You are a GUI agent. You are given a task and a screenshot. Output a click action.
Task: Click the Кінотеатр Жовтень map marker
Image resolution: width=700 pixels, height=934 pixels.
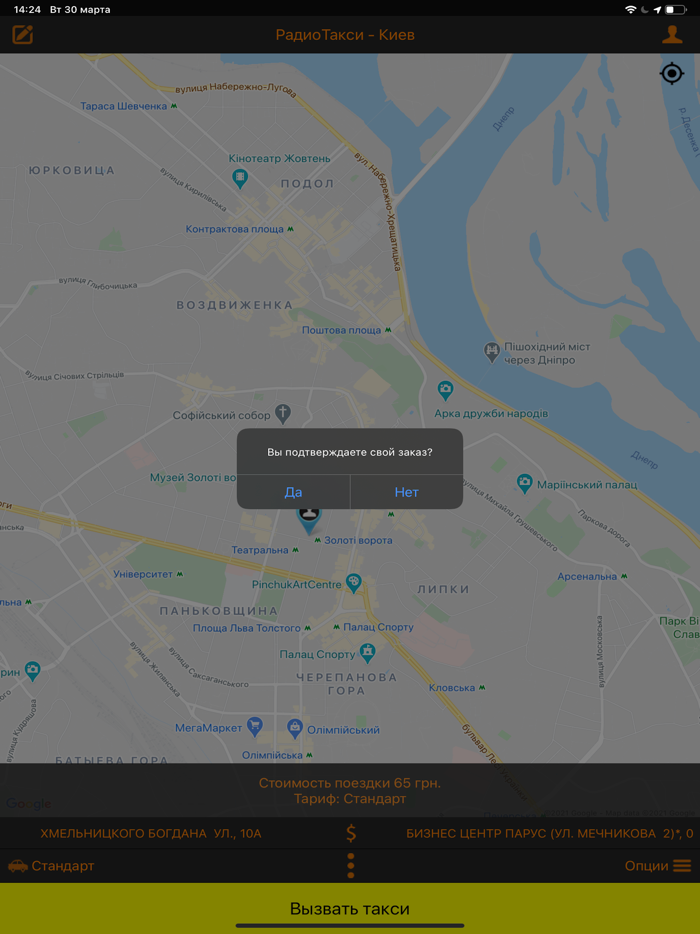(240, 178)
